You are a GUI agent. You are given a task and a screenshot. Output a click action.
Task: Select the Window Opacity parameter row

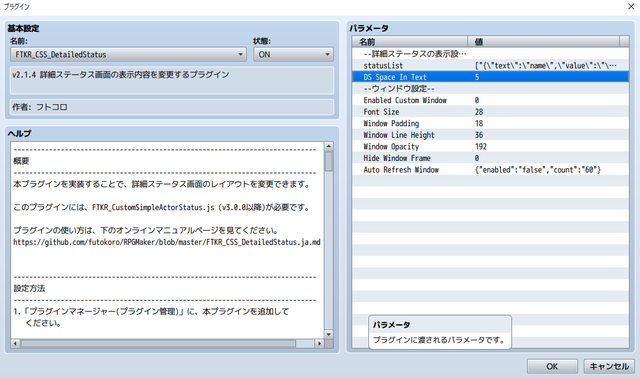click(x=490, y=146)
